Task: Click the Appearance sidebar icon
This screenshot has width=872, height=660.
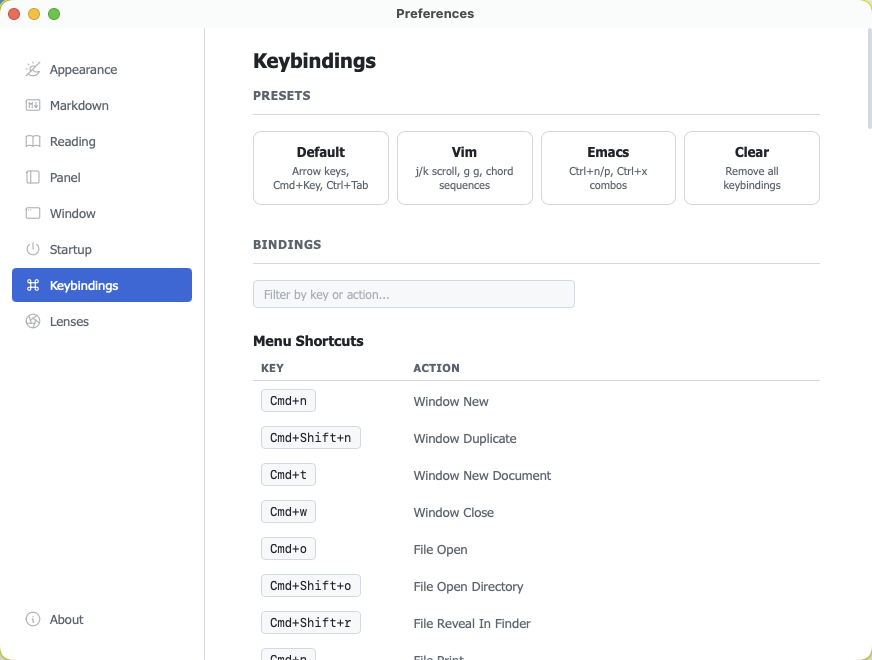Action: (x=33, y=70)
